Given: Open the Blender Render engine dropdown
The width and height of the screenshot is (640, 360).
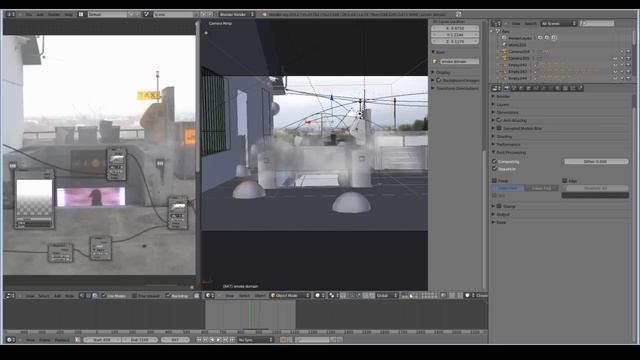Looking at the screenshot, I should click(237, 14).
